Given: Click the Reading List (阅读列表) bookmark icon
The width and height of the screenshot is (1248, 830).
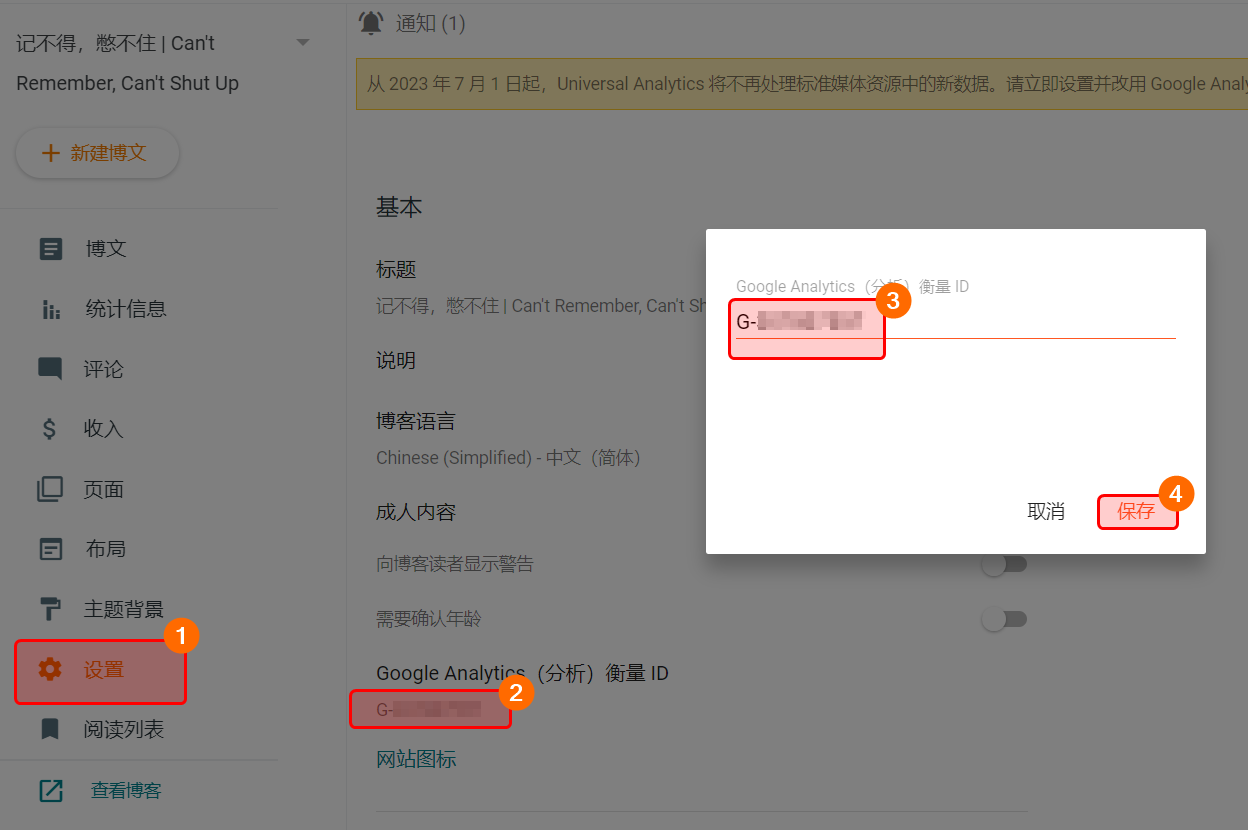Looking at the screenshot, I should tap(50, 729).
